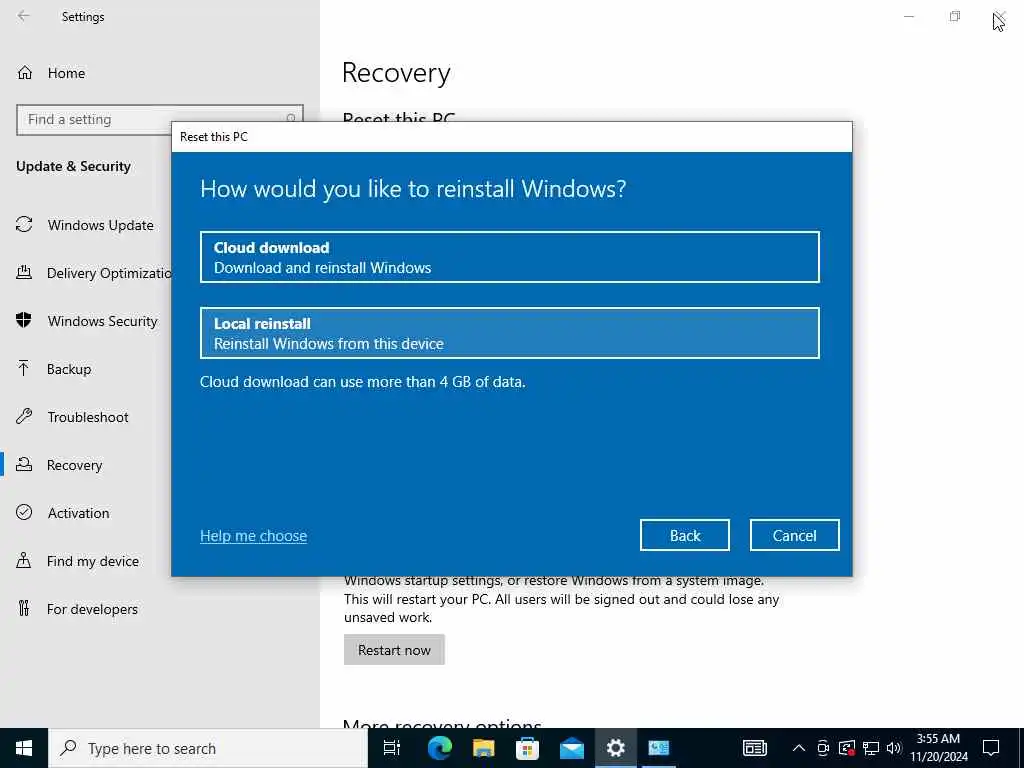Click the Activation checkmark icon
Screen dimensions: 1024x768
point(24,512)
